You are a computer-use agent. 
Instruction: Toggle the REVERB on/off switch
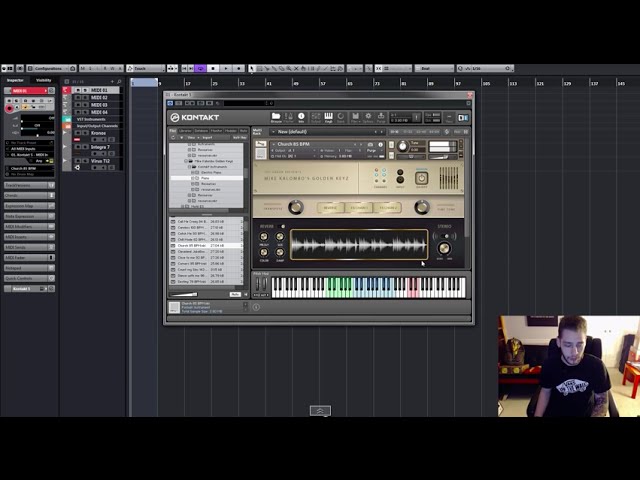pos(281,226)
